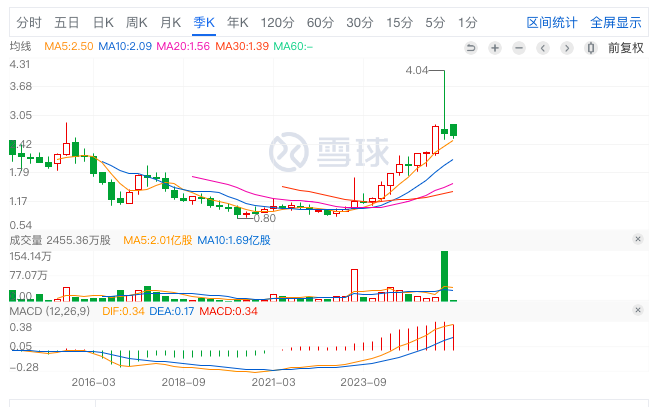Click MACD:0.34 value

[229, 311]
